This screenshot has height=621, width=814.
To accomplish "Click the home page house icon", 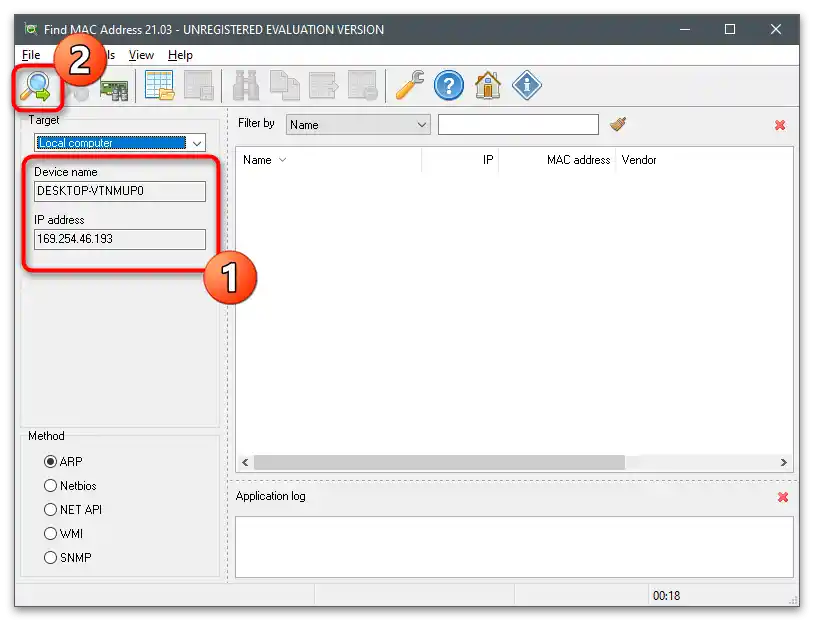I will [x=487, y=86].
